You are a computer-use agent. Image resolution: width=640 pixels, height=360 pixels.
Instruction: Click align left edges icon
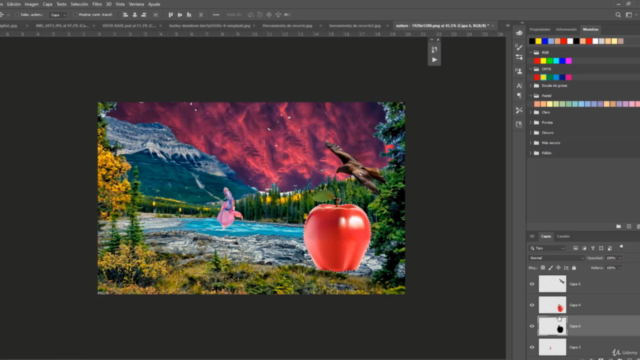(x=125, y=15)
